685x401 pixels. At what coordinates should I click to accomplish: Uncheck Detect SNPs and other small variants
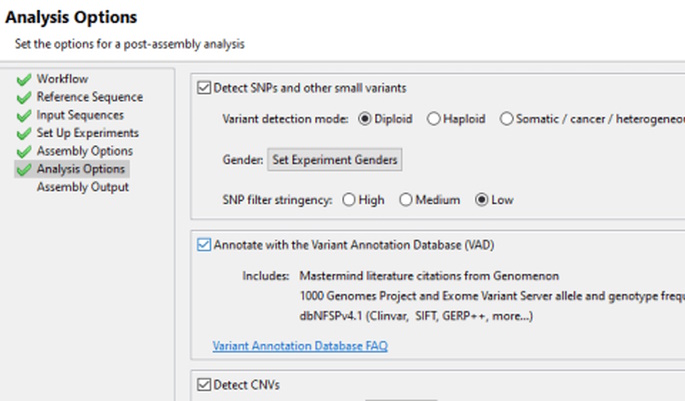(204, 88)
